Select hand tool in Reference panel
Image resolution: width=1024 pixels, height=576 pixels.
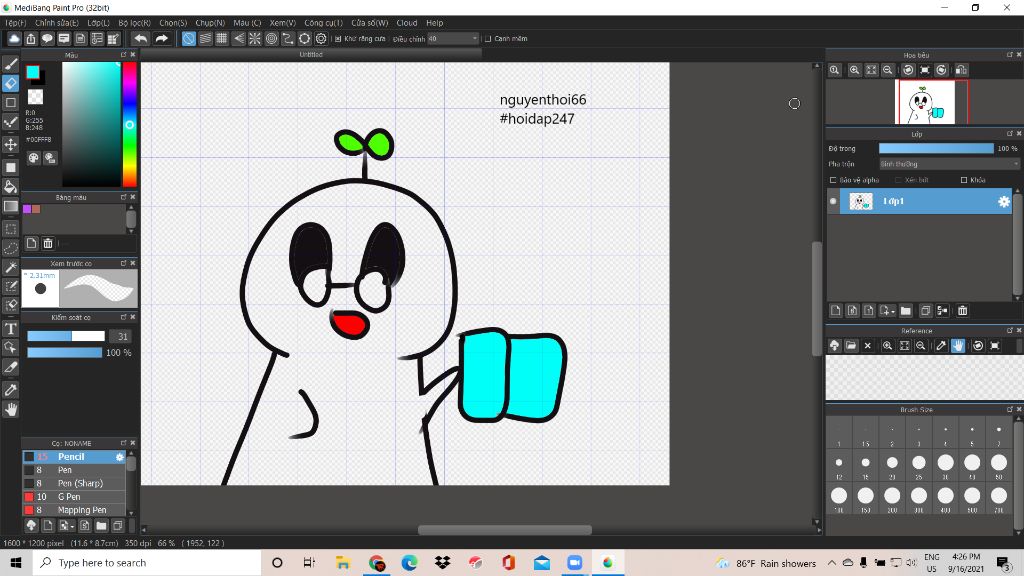click(x=957, y=345)
